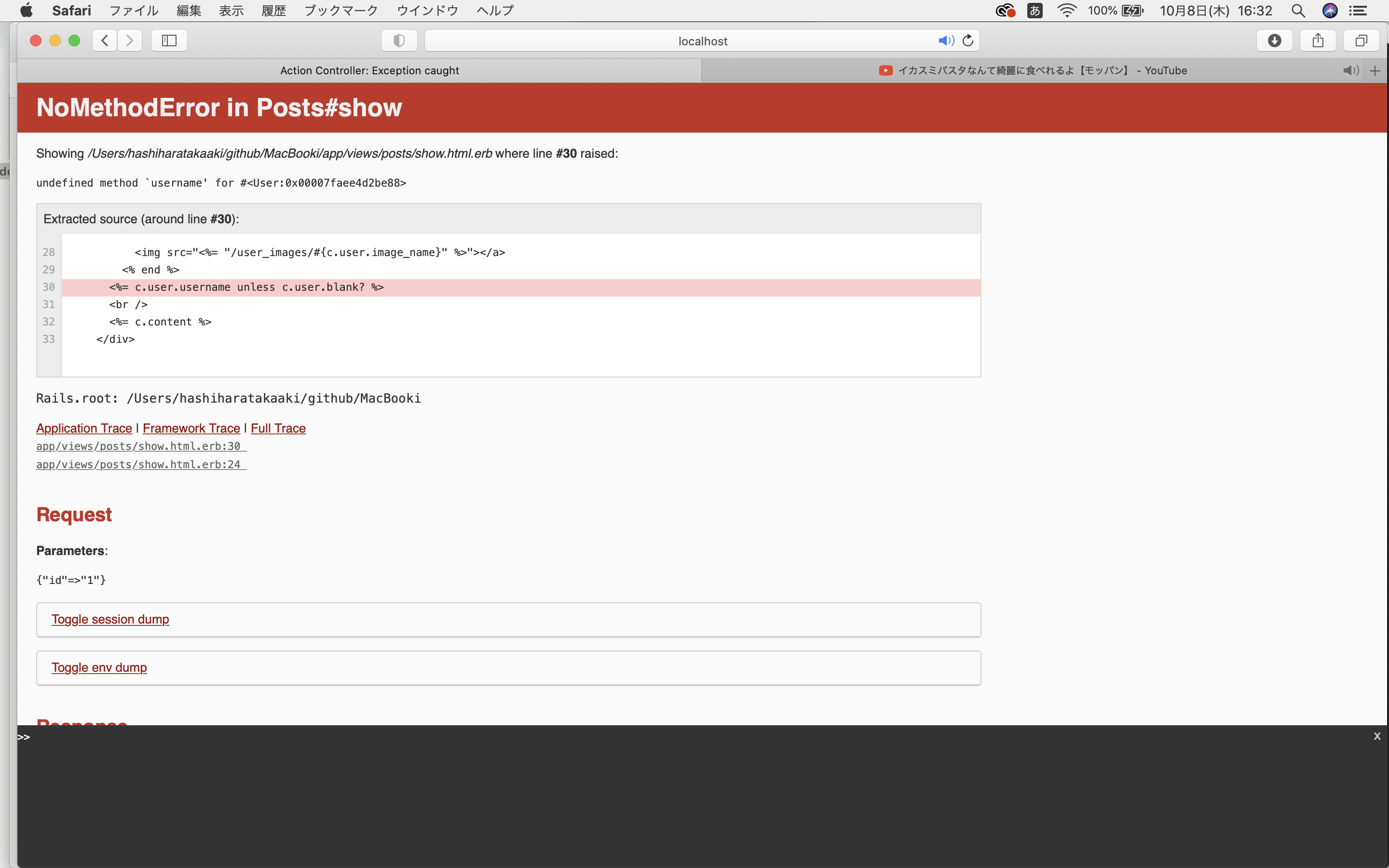This screenshot has width=1389, height=868.
Task: Toggle session dump section
Action: (110, 619)
